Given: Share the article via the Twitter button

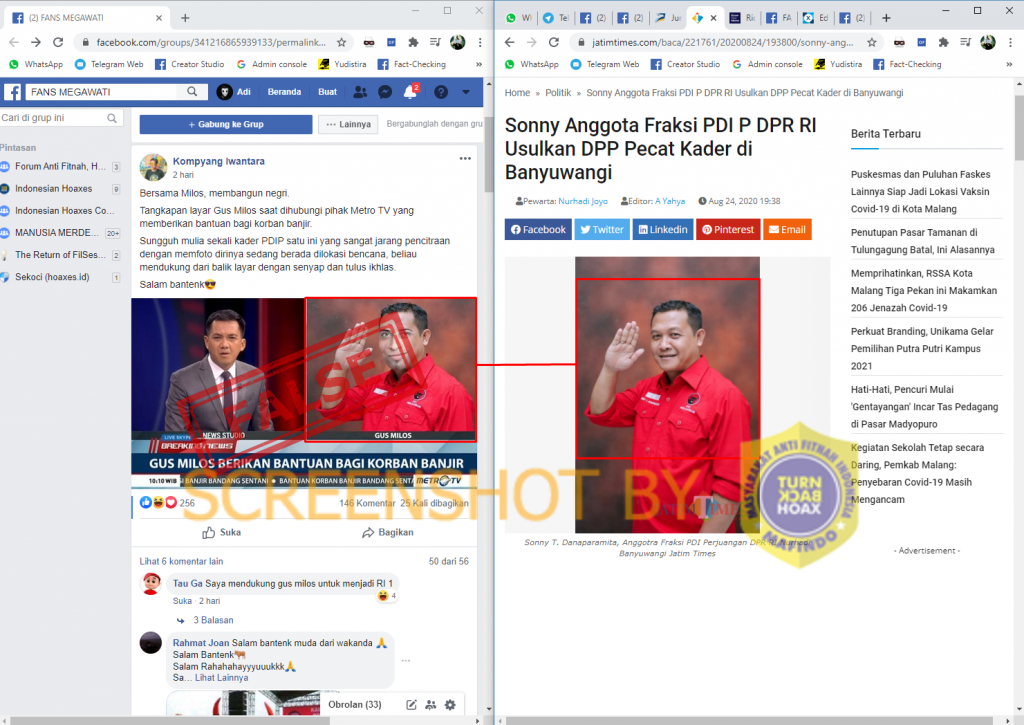Looking at the screenshot, I should (601, 230).
